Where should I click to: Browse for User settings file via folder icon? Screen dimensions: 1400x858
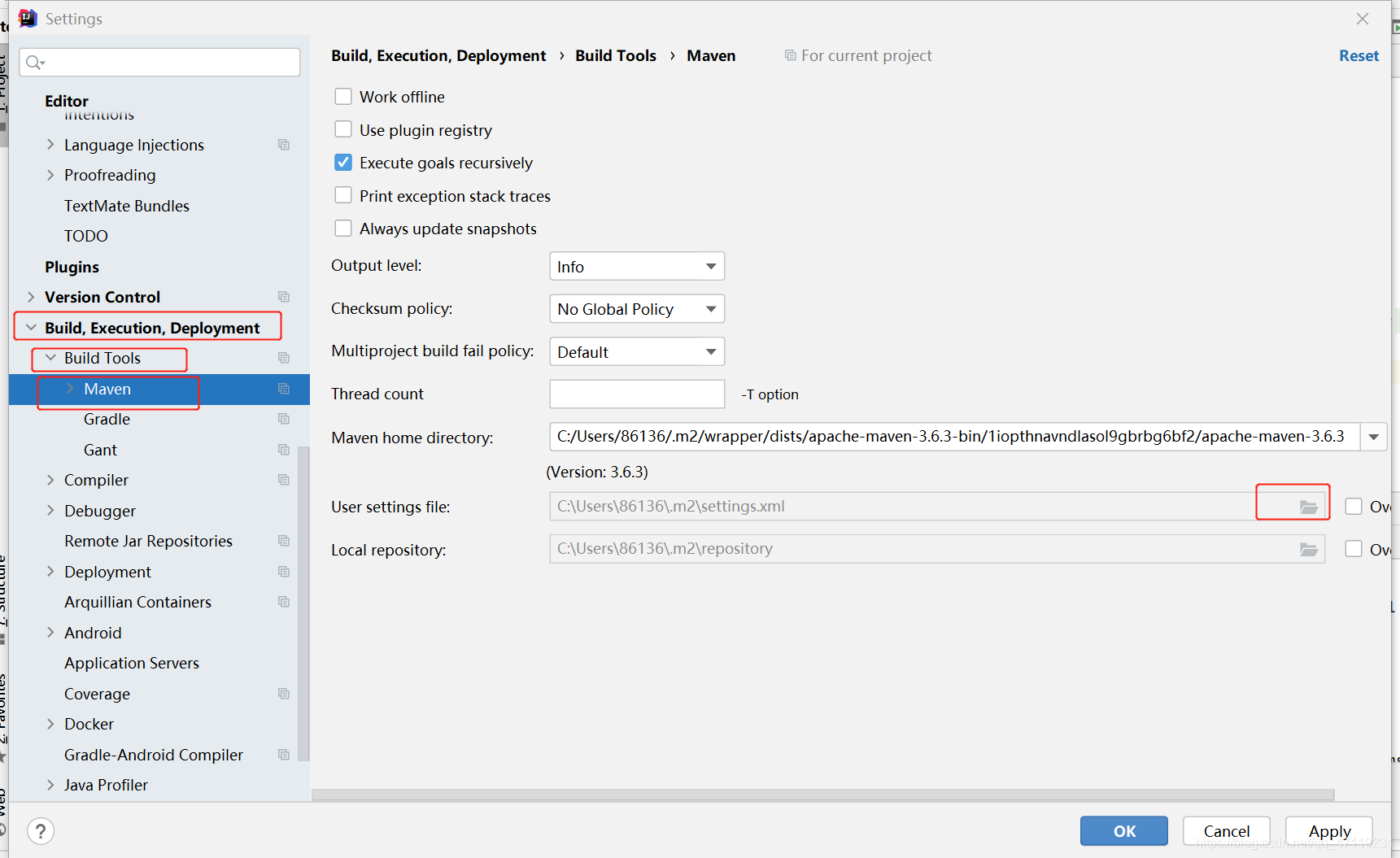1308,507
